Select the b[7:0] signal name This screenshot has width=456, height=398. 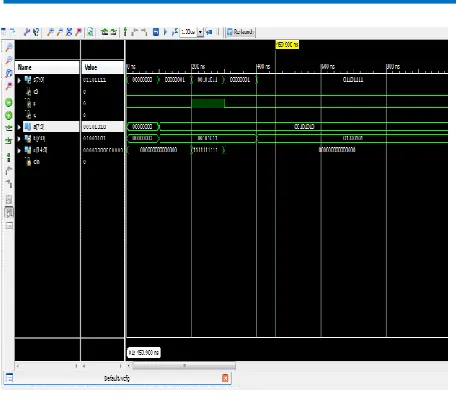pyautogui.click(x=39, y=138)
